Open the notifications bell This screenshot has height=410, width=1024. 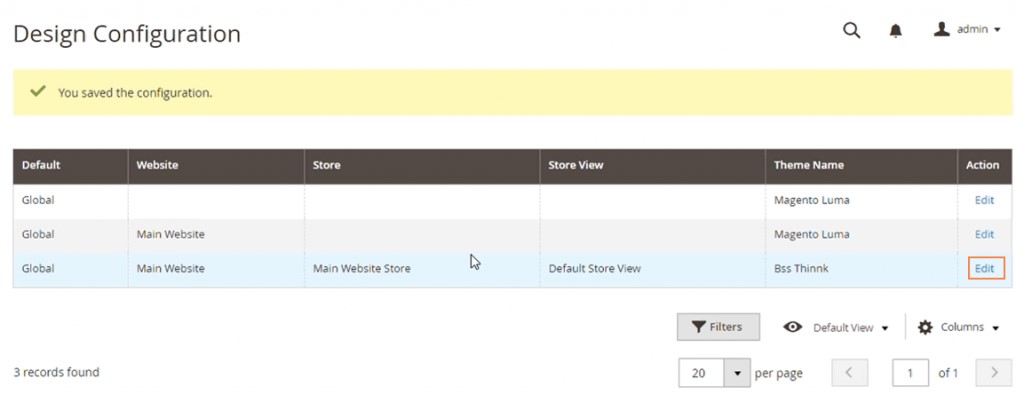tap(896, 31)
